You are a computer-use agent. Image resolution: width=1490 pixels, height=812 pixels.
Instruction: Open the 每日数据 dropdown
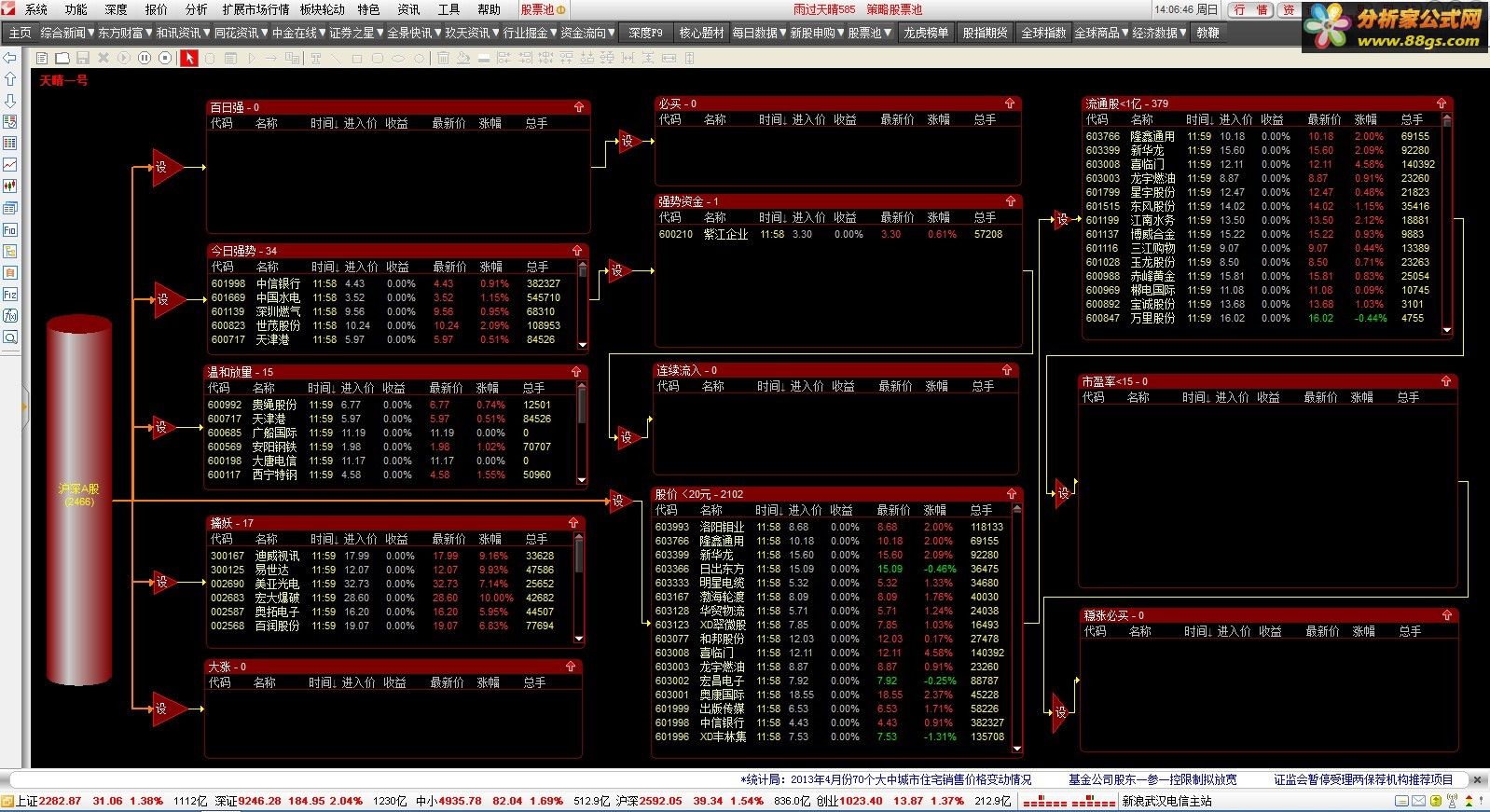pos(759,33)
